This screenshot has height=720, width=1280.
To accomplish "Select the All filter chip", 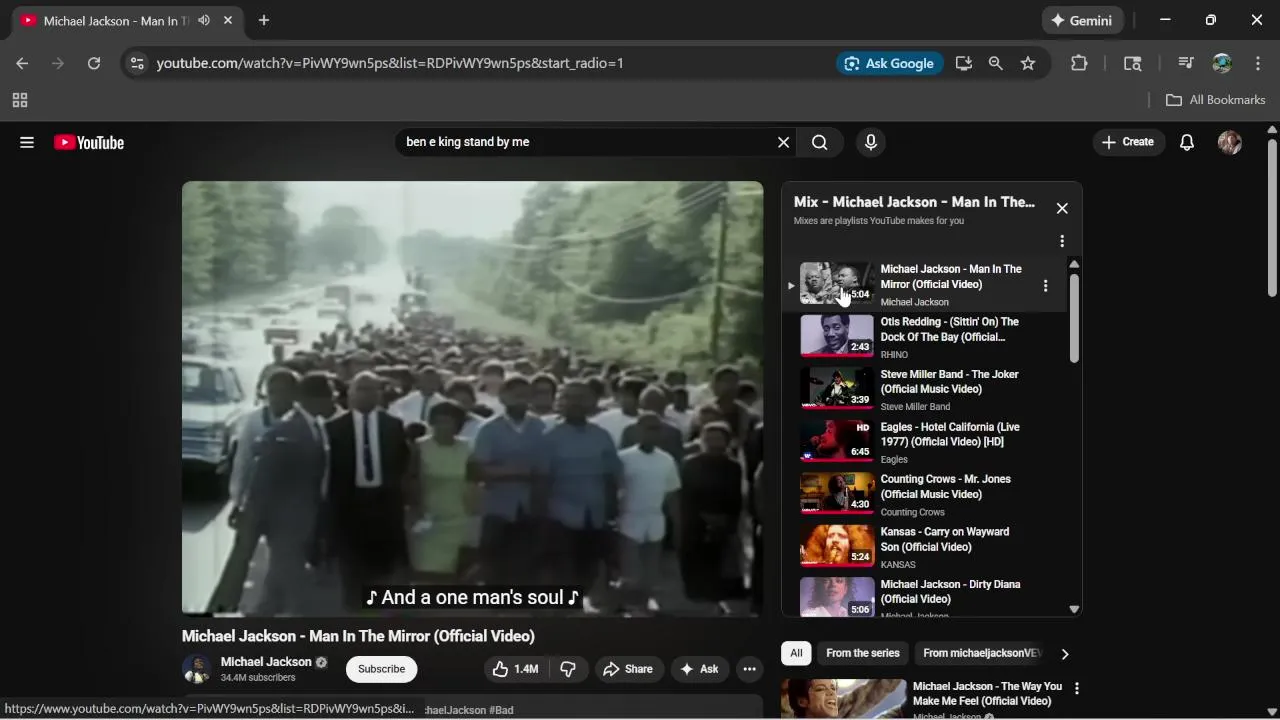I will (796, 653).
